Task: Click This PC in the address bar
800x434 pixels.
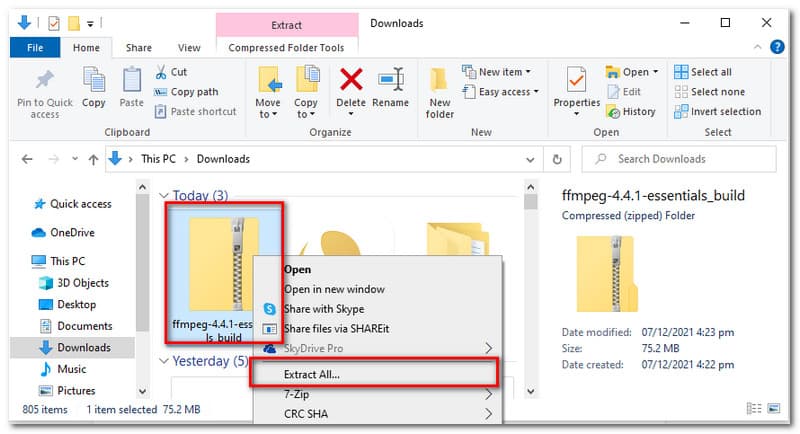Action: pos(158,159)
